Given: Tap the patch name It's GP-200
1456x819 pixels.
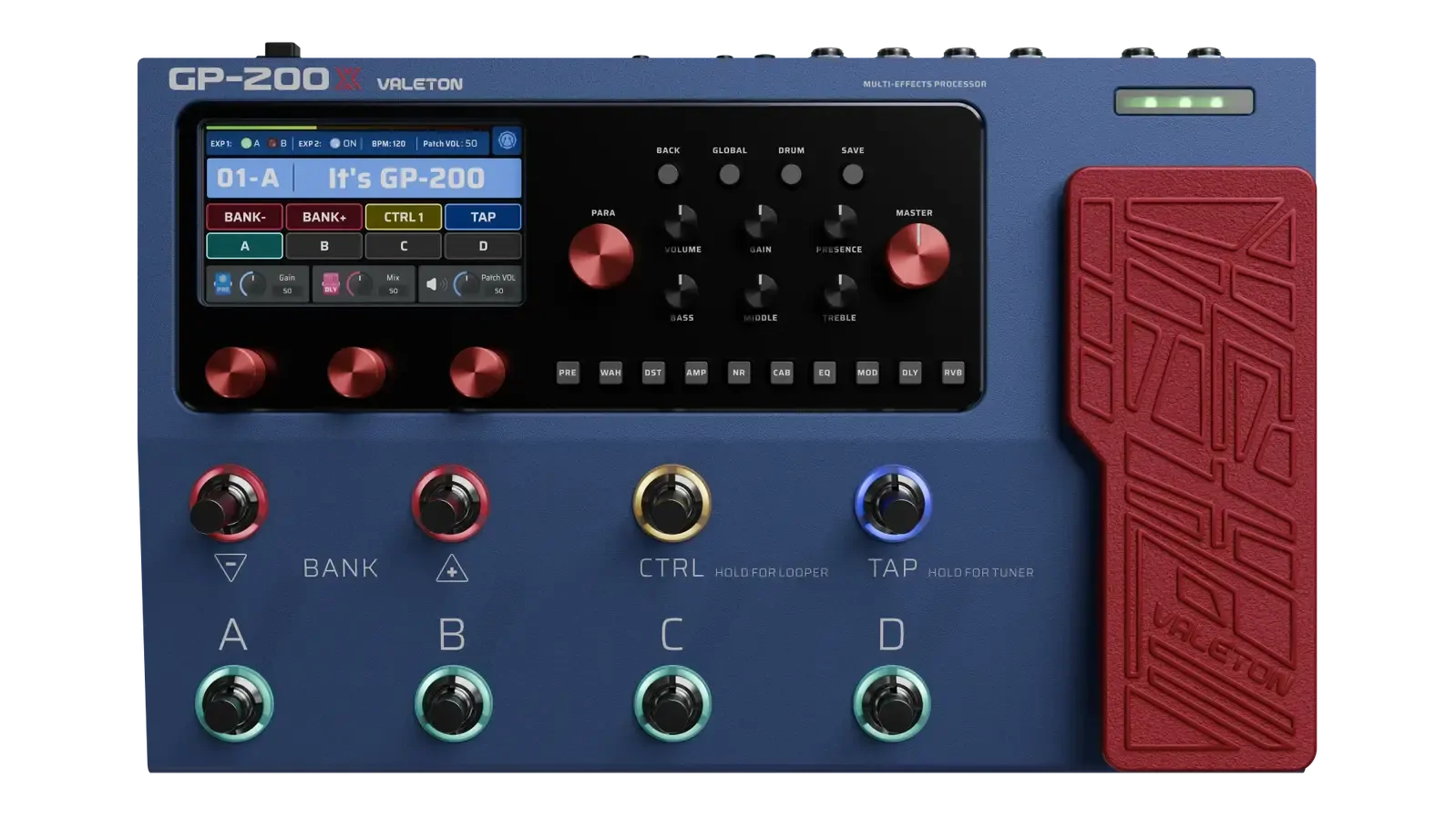Looking at the screenshot, I should 406,179.
